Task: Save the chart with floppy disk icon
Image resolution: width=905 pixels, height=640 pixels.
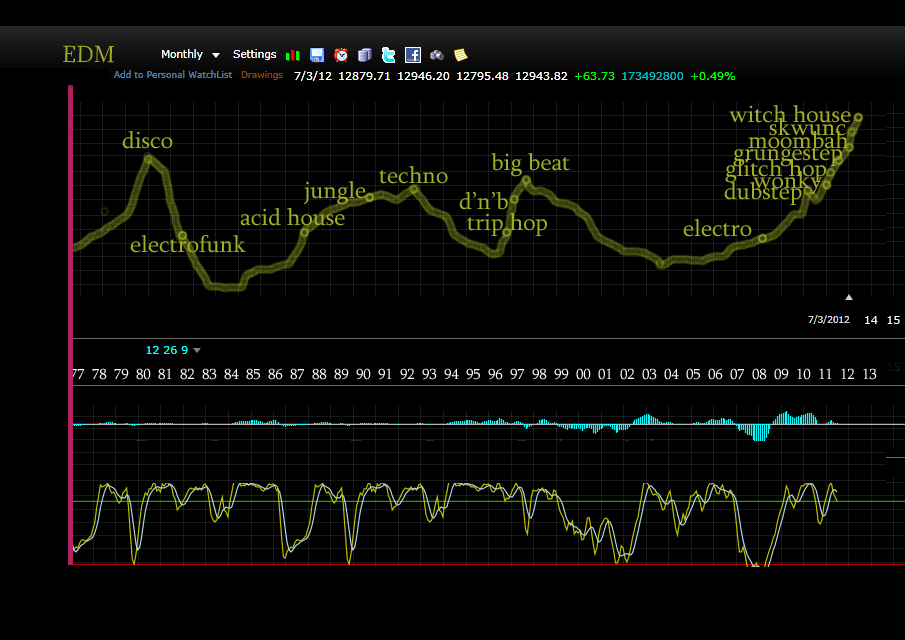Action: 317,55
